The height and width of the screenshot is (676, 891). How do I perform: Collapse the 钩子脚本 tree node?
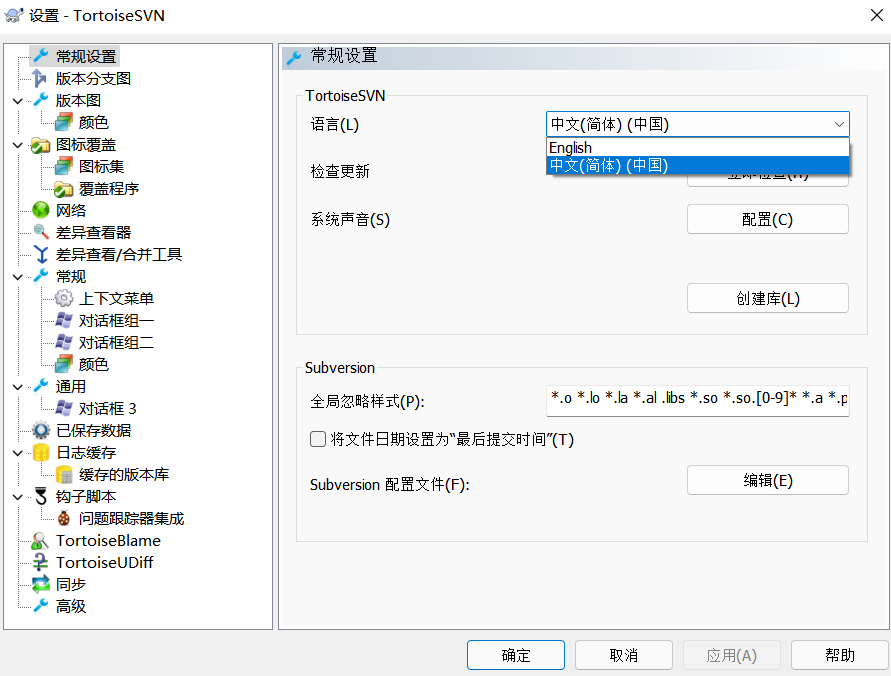(x=18, y=497)
